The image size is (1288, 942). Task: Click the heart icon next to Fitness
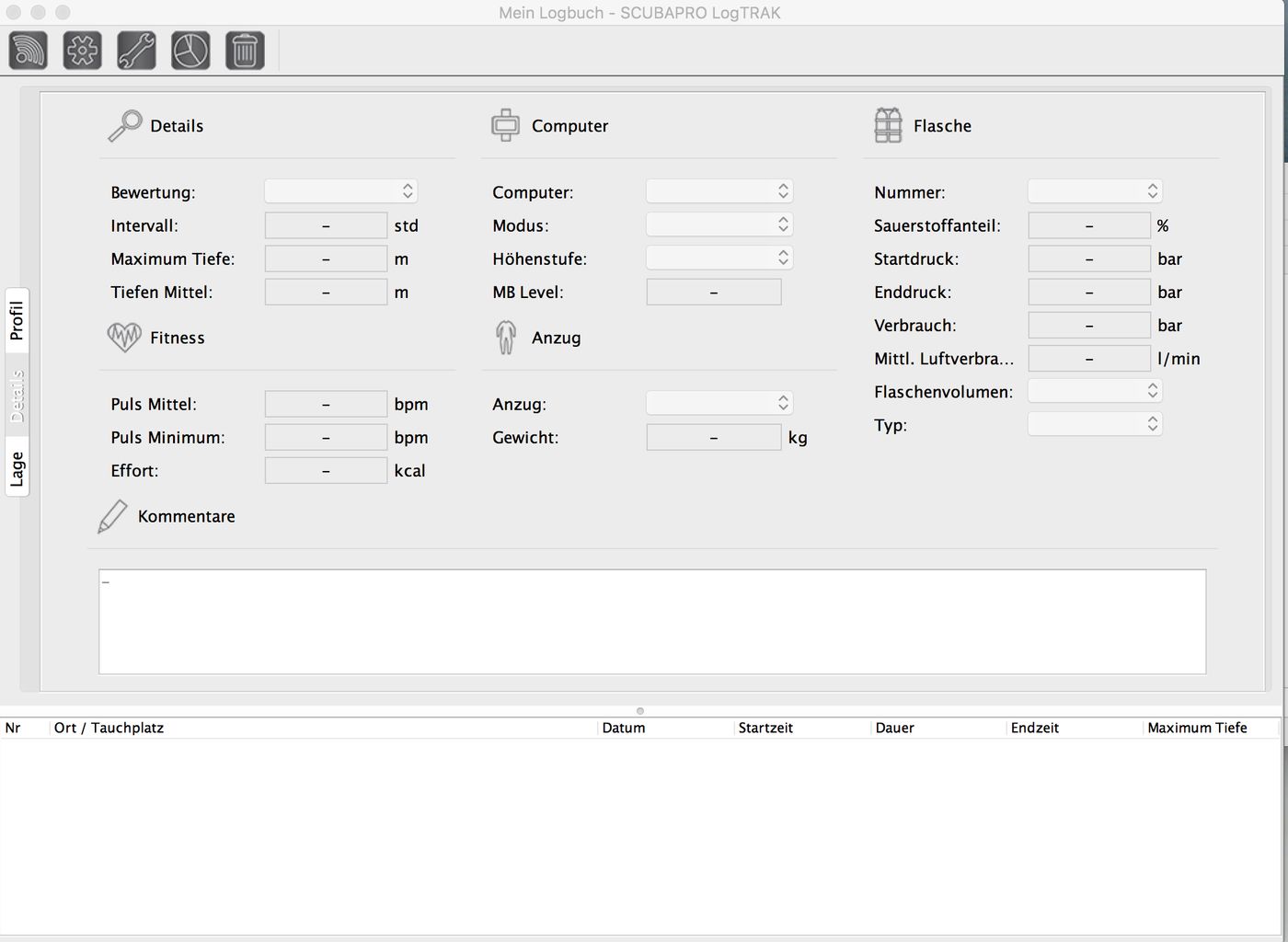point(124,338)
